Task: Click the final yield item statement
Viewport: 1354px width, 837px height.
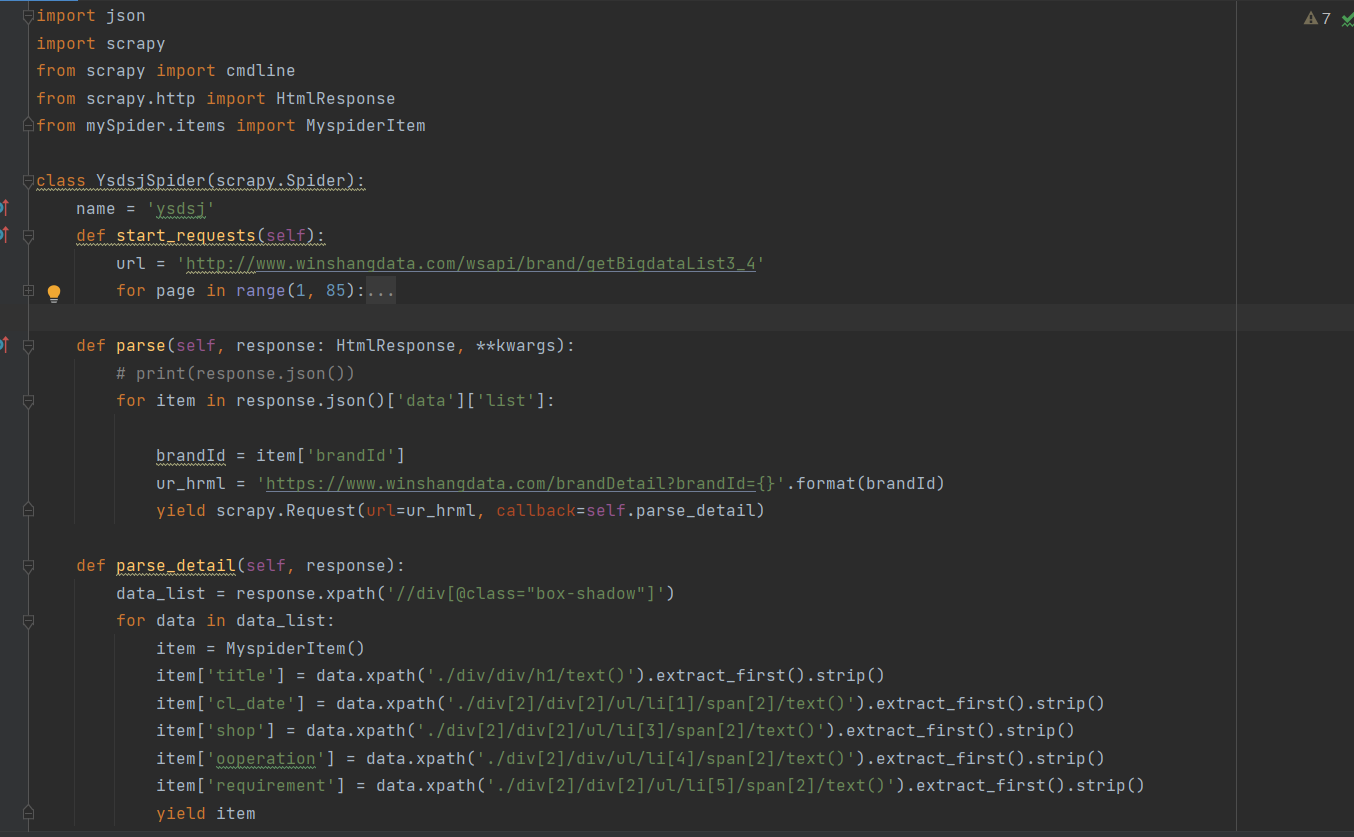Action: click(x=206, y=814)
